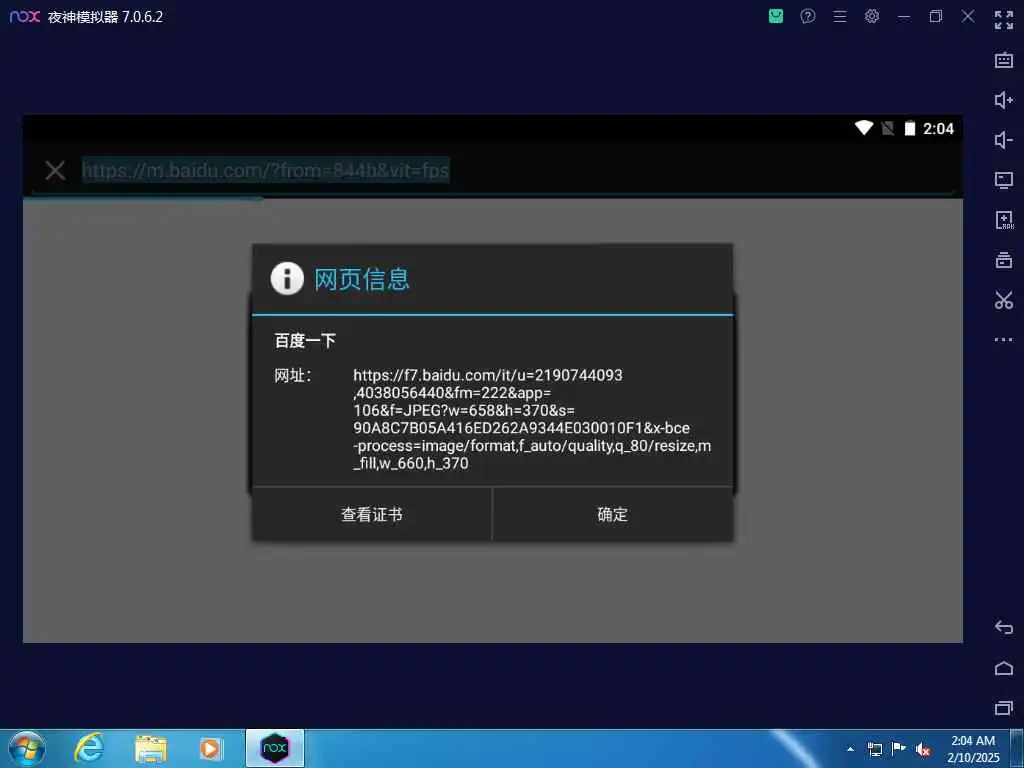Open Android recent apps button
Viewport: 1024px width, 768px height.
click(1004, 708)
